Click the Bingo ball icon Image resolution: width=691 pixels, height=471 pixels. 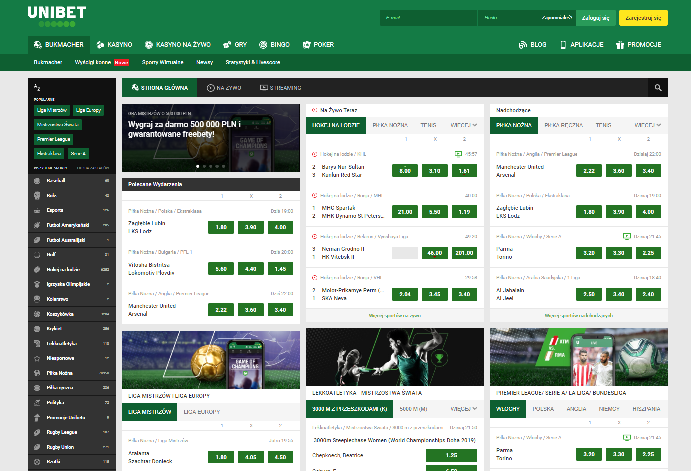[x=263, y=45]
